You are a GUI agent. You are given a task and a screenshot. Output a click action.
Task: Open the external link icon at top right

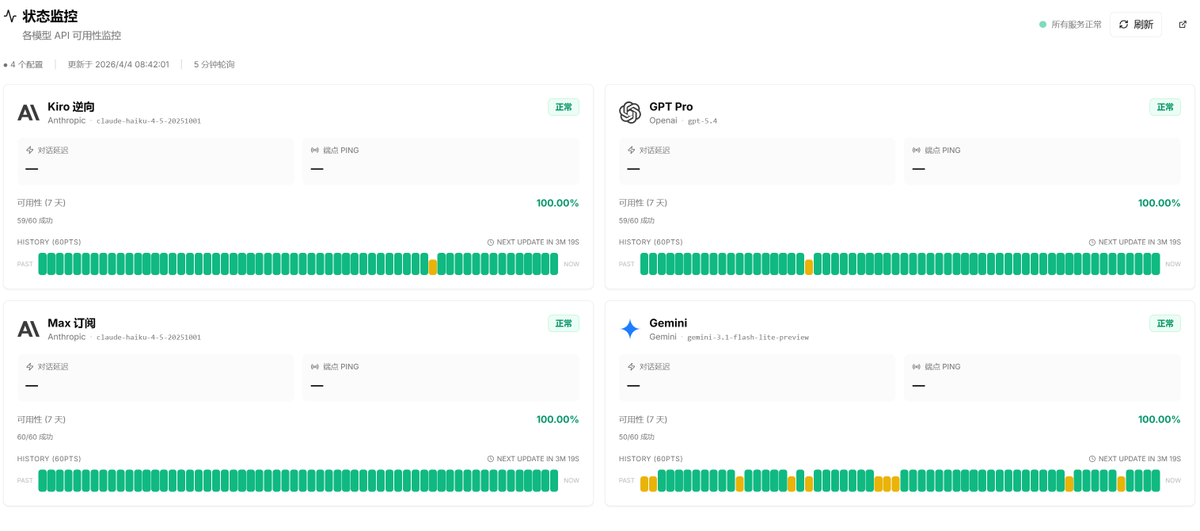[x=1183, y=24]
